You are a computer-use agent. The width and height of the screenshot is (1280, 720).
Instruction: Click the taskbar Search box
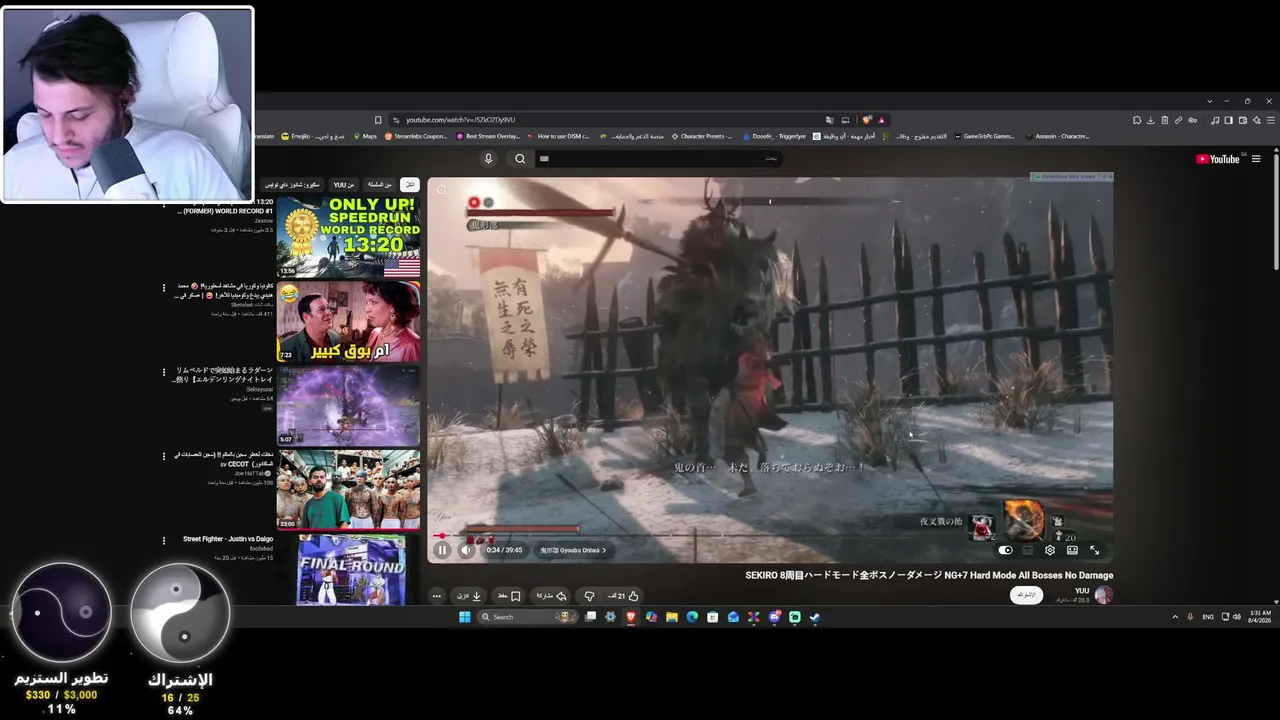[x=527, y=617]
